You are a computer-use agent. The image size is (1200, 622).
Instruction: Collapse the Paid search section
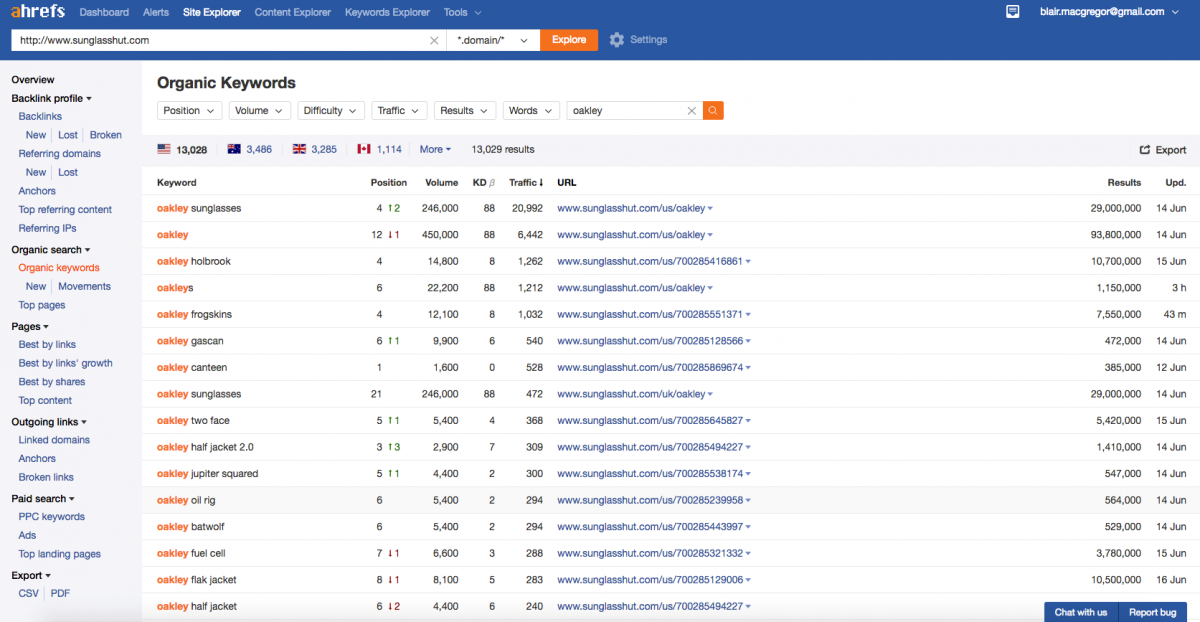click(43, 498)
